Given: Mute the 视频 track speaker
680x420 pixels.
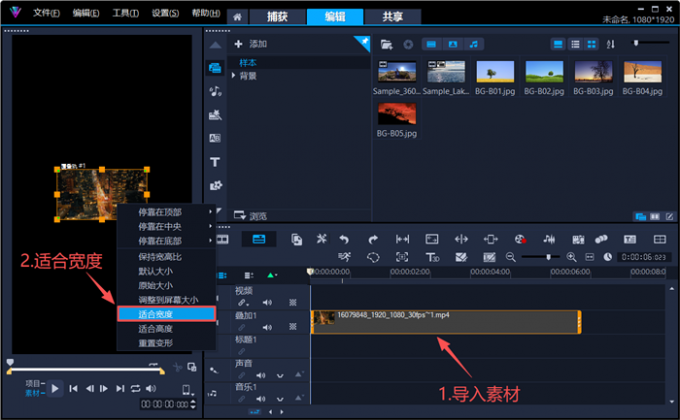Looking at the screenshot, I should pos(267,302).
